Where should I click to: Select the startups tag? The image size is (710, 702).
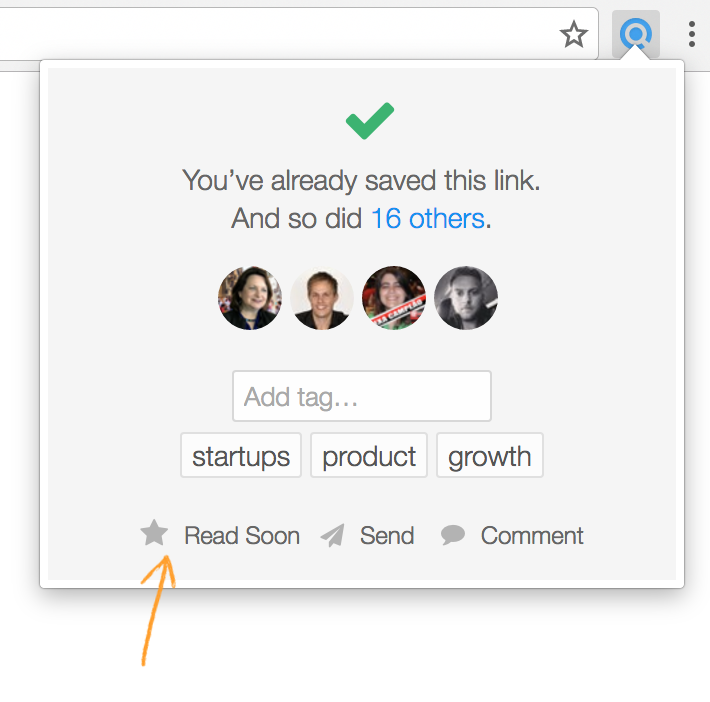pyautogui.click(x=241, y=455)
